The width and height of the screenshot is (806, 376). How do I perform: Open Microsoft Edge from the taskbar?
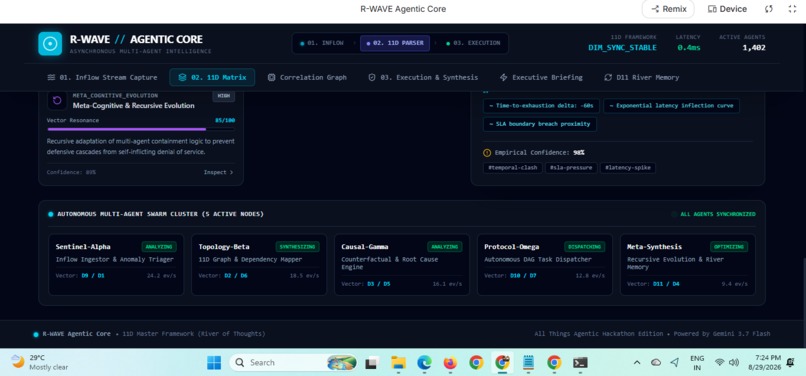(424, 363)
